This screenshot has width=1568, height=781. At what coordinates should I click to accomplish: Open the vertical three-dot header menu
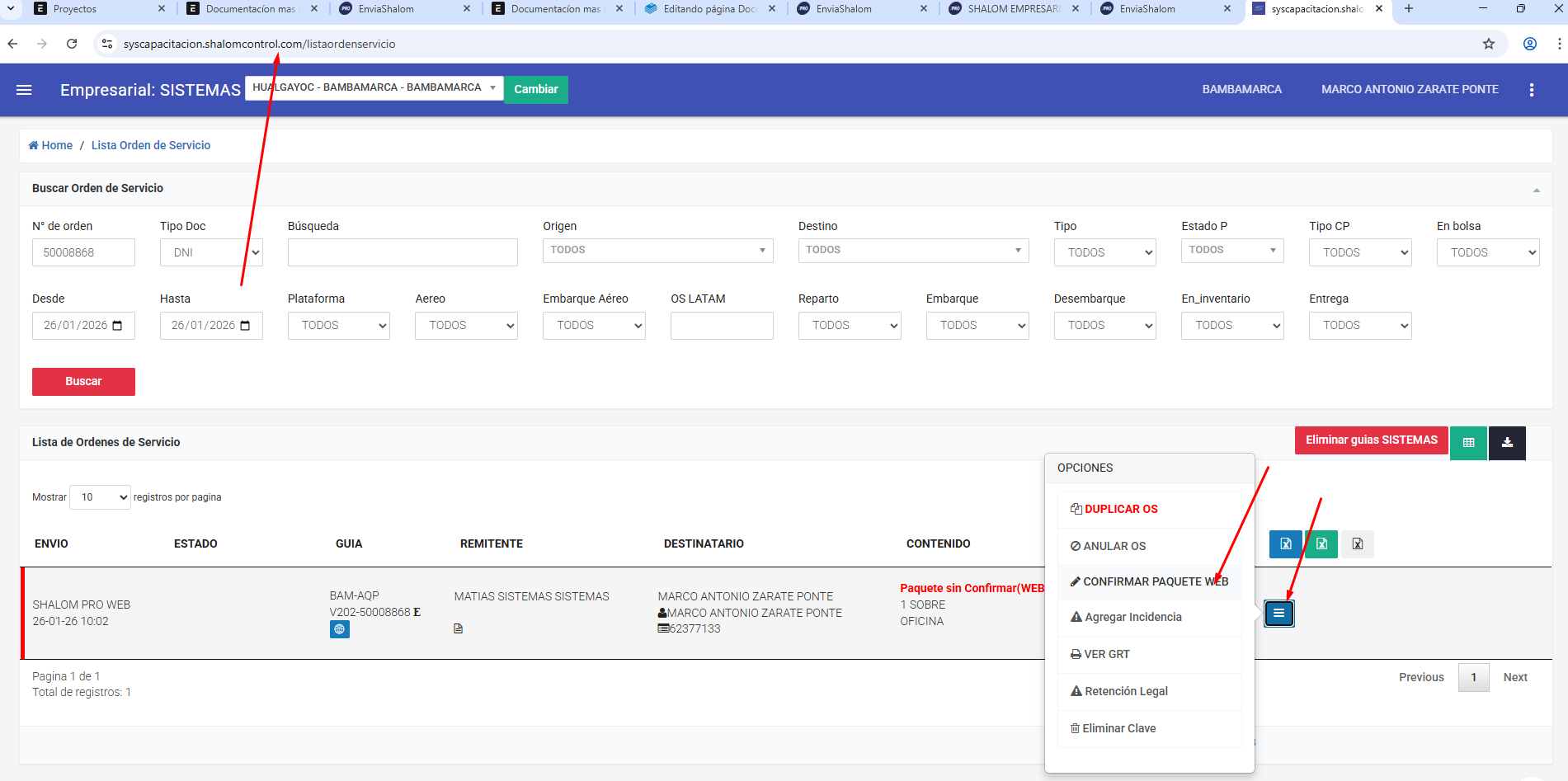coord(1532,90)
